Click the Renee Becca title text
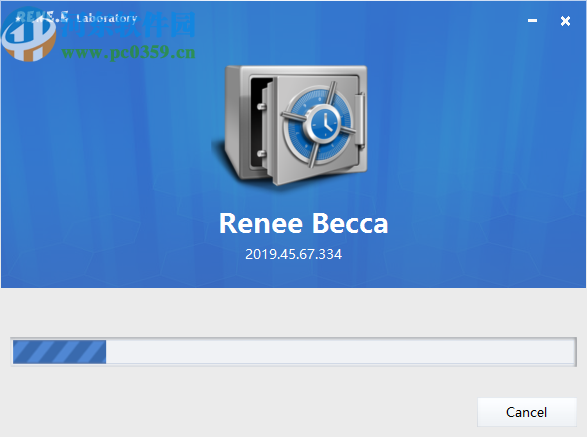 click(x=303, y=224)
